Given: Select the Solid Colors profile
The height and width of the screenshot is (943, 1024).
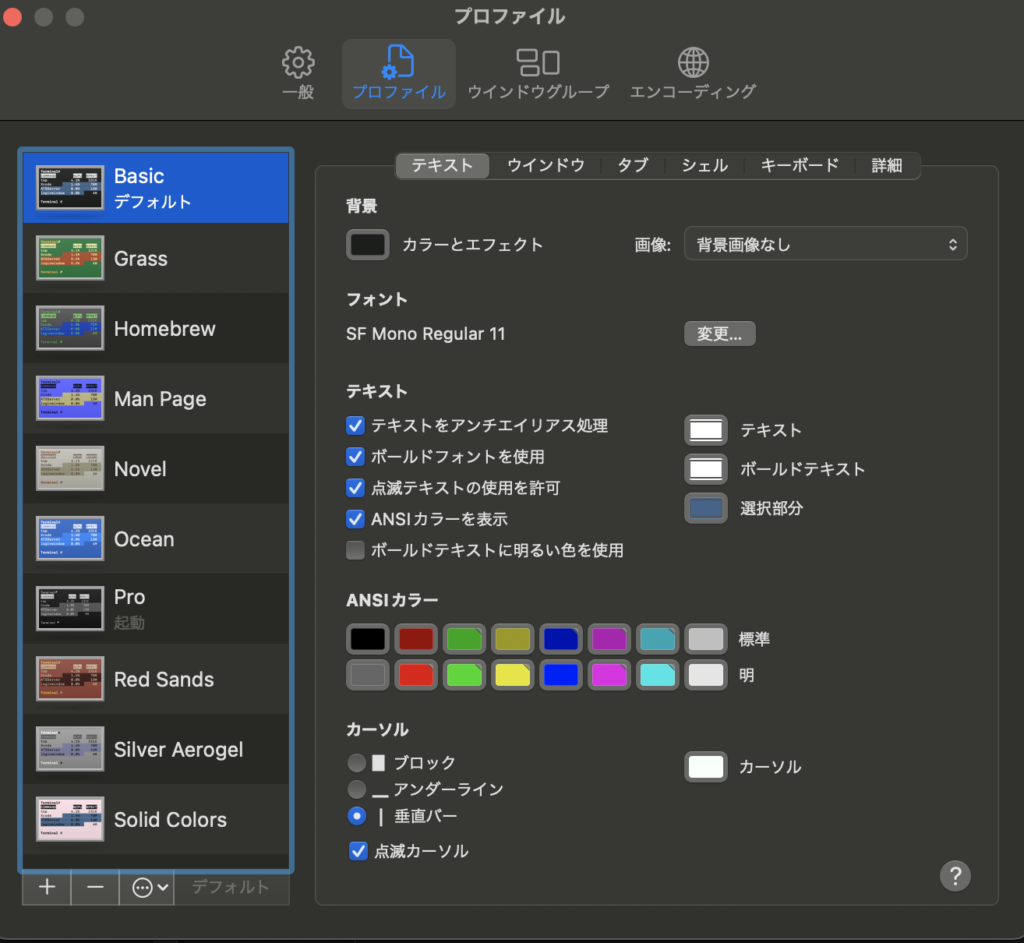Looking at the screenshot, I should click(x=156, y=819).
